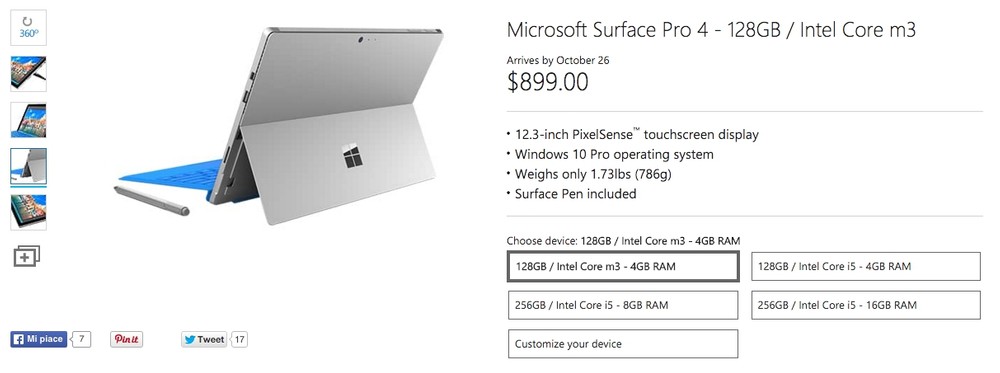
Task: Open the more images gallery icon
Action: 27,256
